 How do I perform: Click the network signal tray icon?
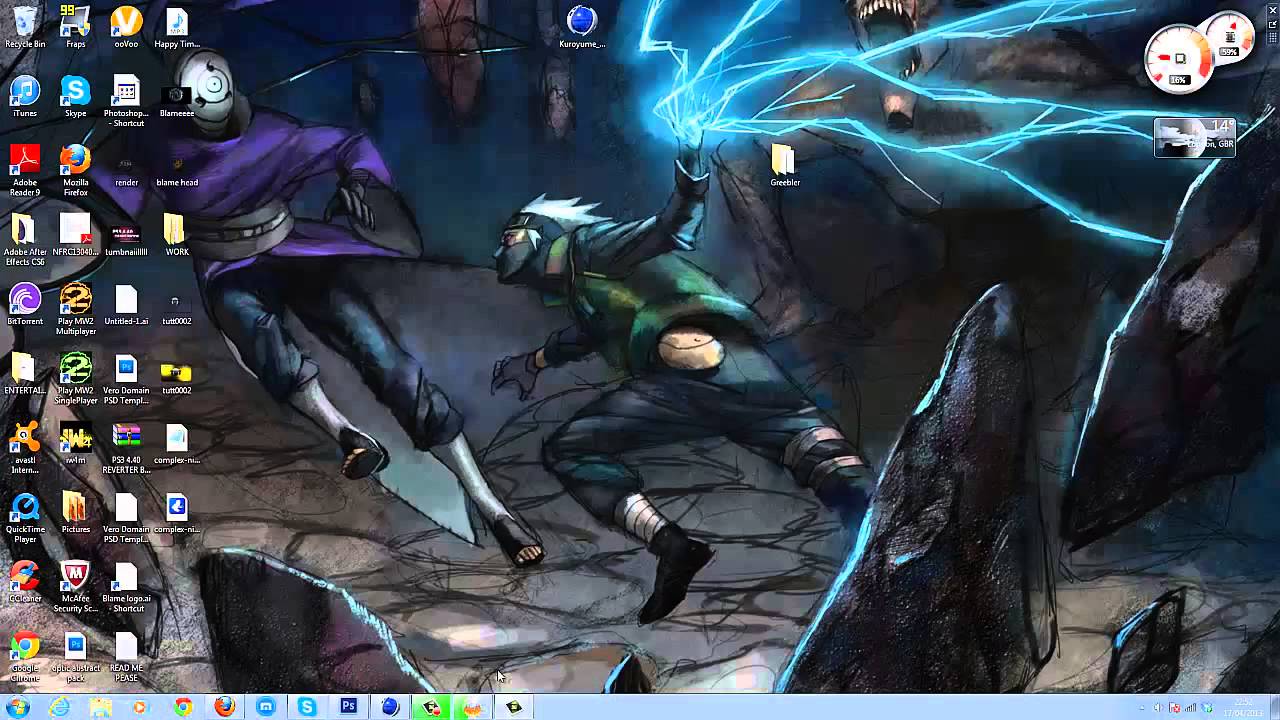1190,708
